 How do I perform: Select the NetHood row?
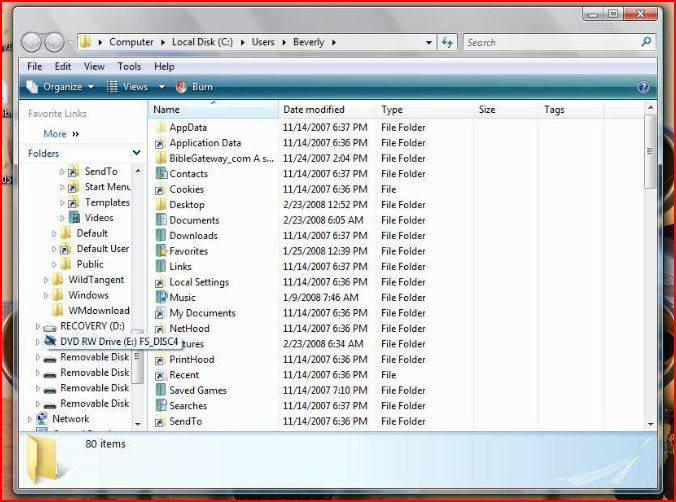(291, 329)
